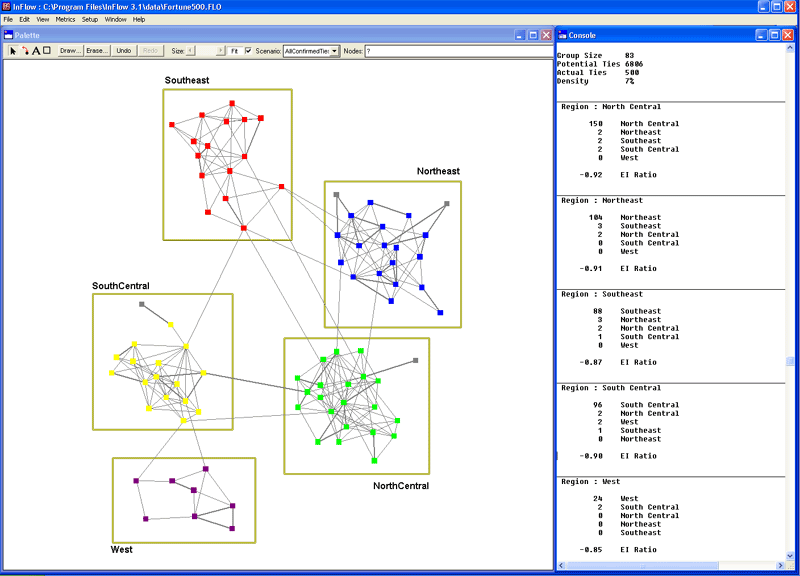
Task: Select the arrow pointer tool
Action: [13, 51]
